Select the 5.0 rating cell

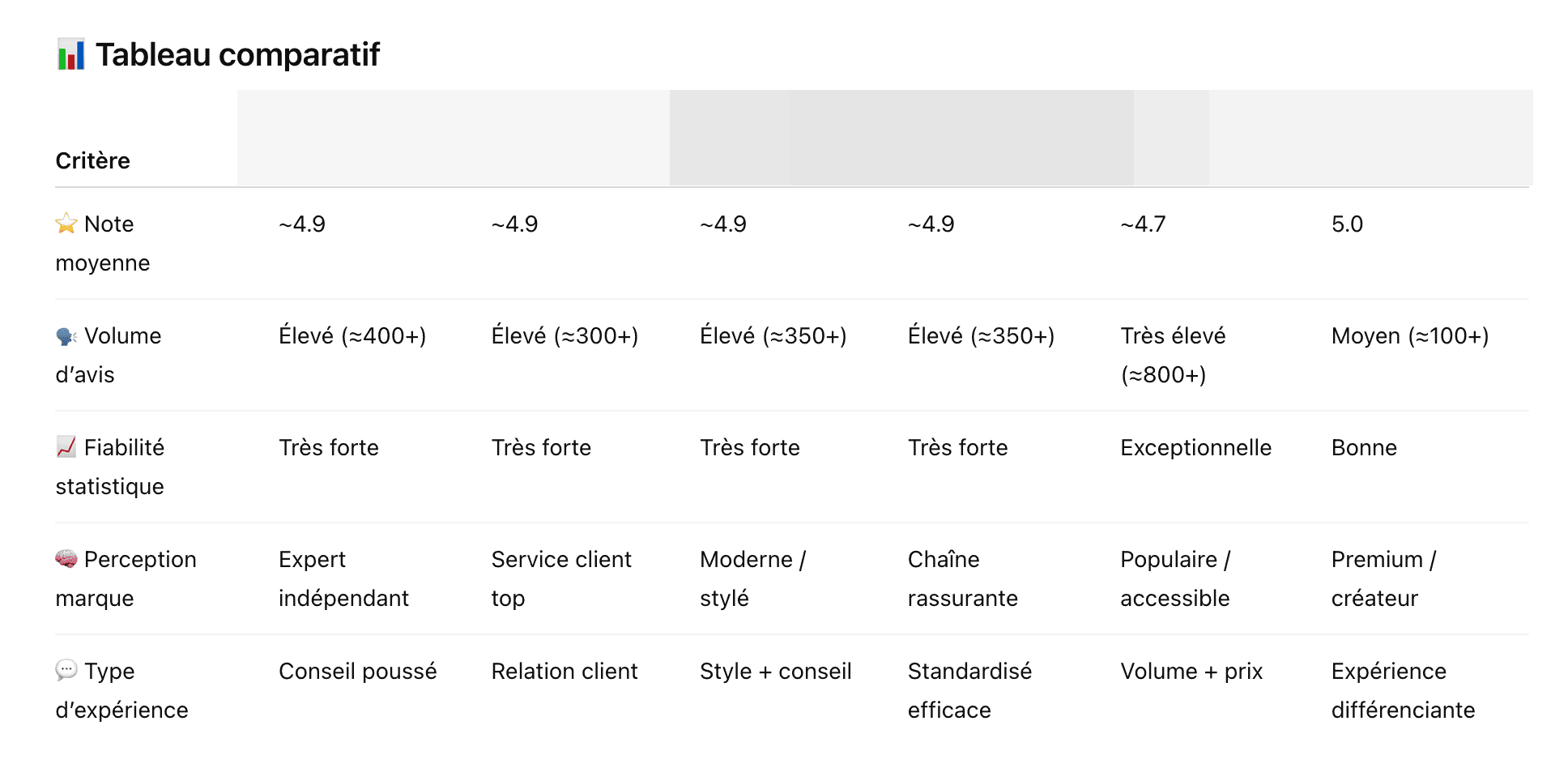click(1347, 224)
